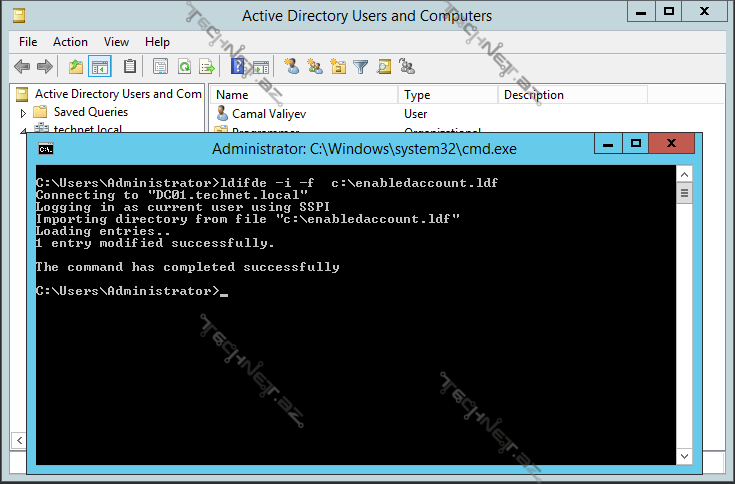
Task: Sort list by Type column header
Action: (x=447, y=95)
